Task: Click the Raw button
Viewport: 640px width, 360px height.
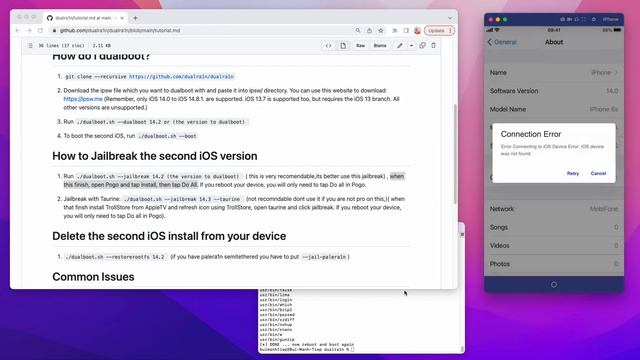Action: [x=360, y=46]
